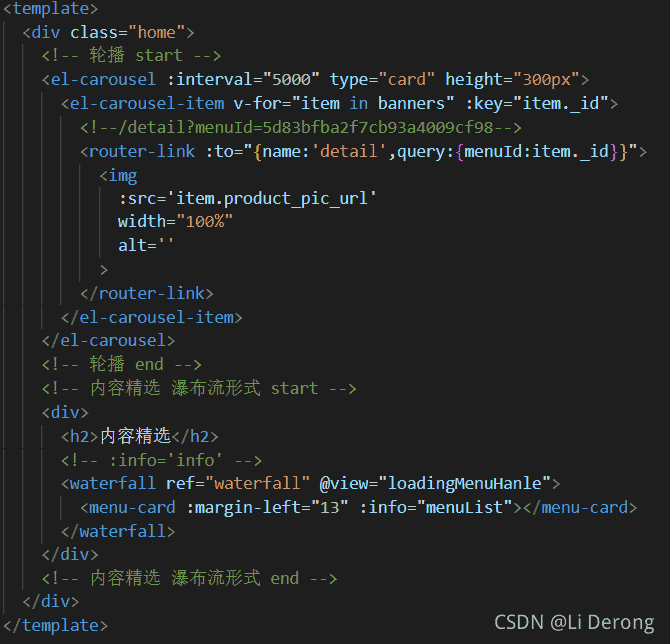The width and height of the screenshot is (670, 644).
Task: Click the opening template tag
Action: click(50, 9)
